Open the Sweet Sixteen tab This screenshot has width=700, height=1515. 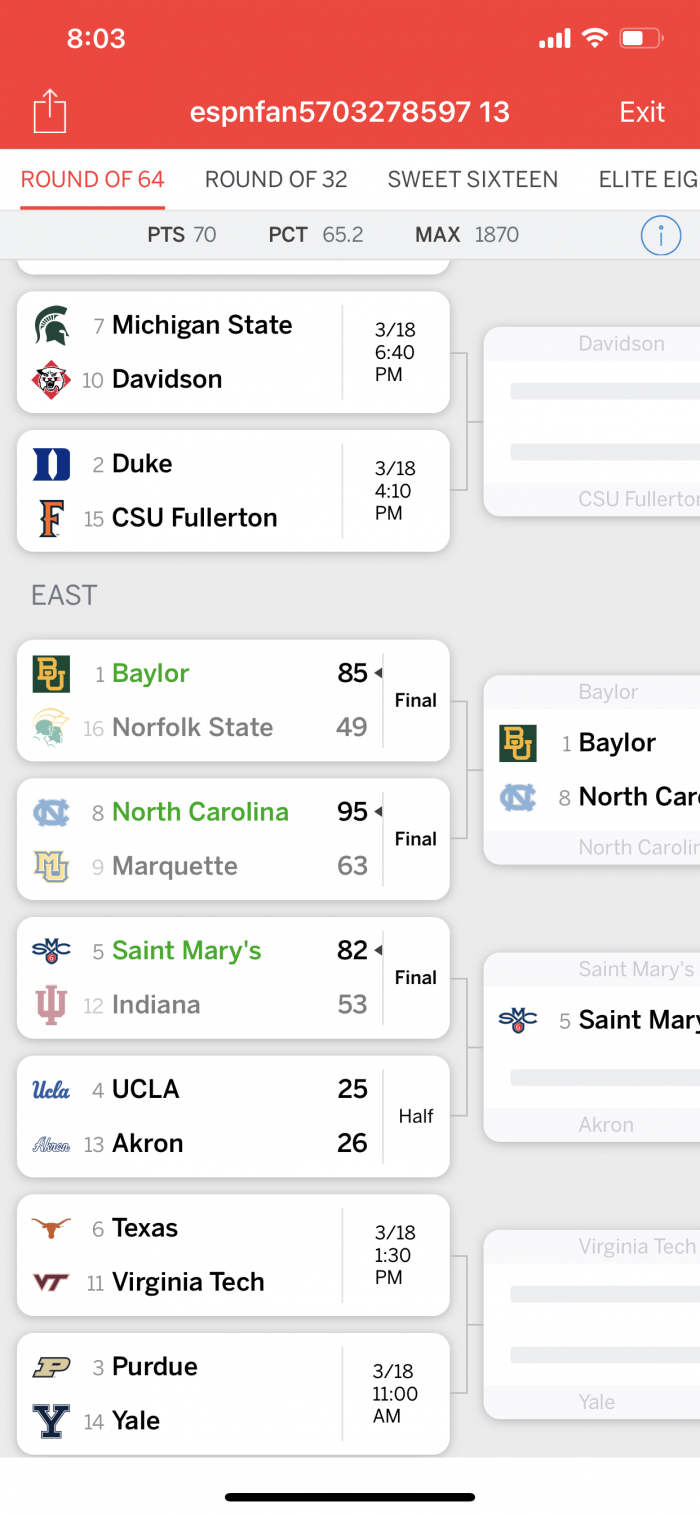473,180
